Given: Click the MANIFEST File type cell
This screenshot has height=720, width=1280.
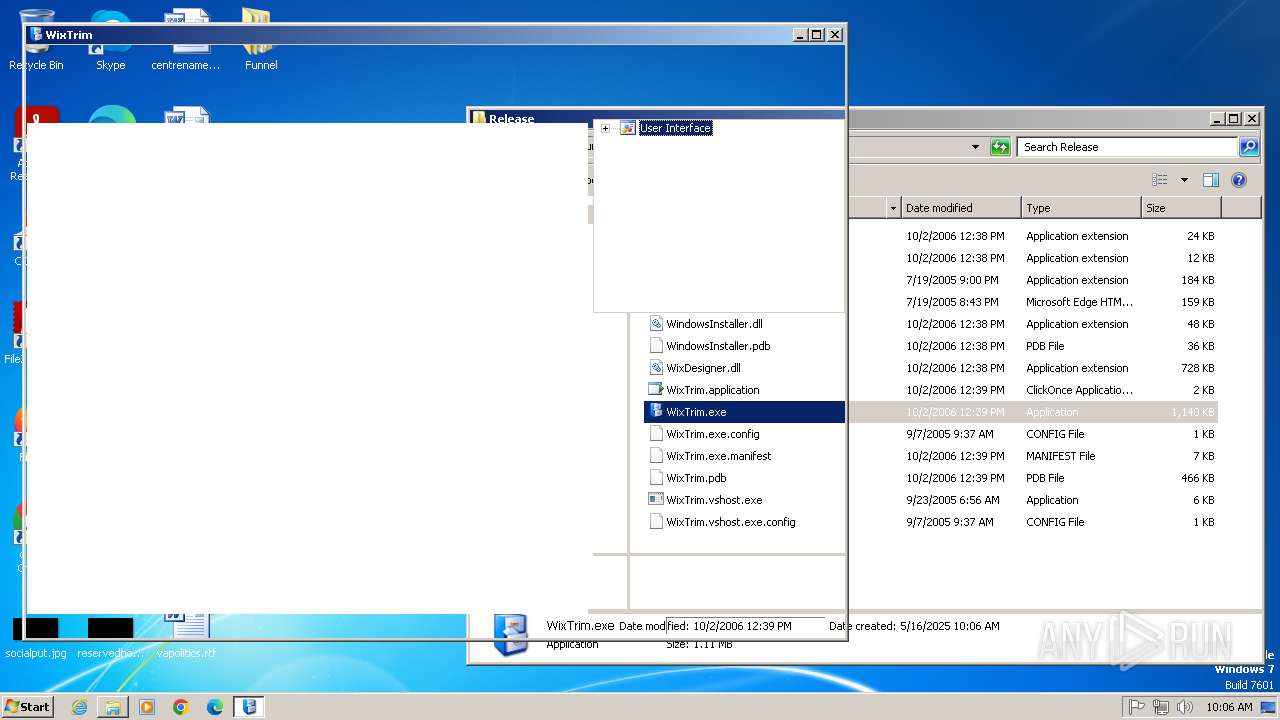Looking at the screenshot, I should pyautogui.click(x=1061, y=456).
